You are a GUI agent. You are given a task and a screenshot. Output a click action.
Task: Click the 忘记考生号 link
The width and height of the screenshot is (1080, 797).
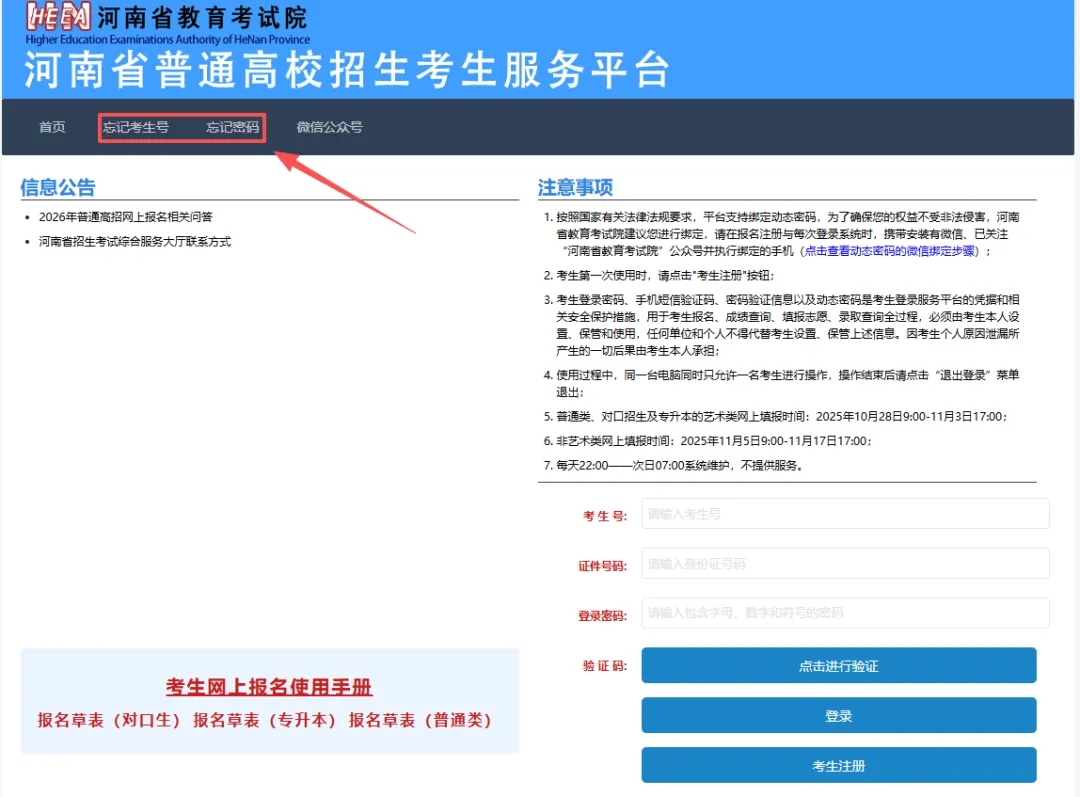click(137, 127)
